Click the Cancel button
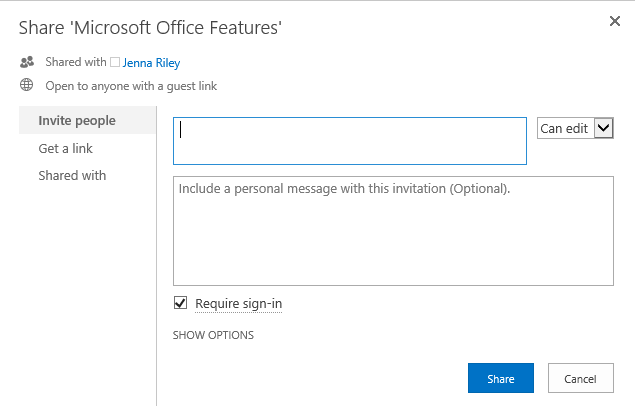 click(581, 378)
